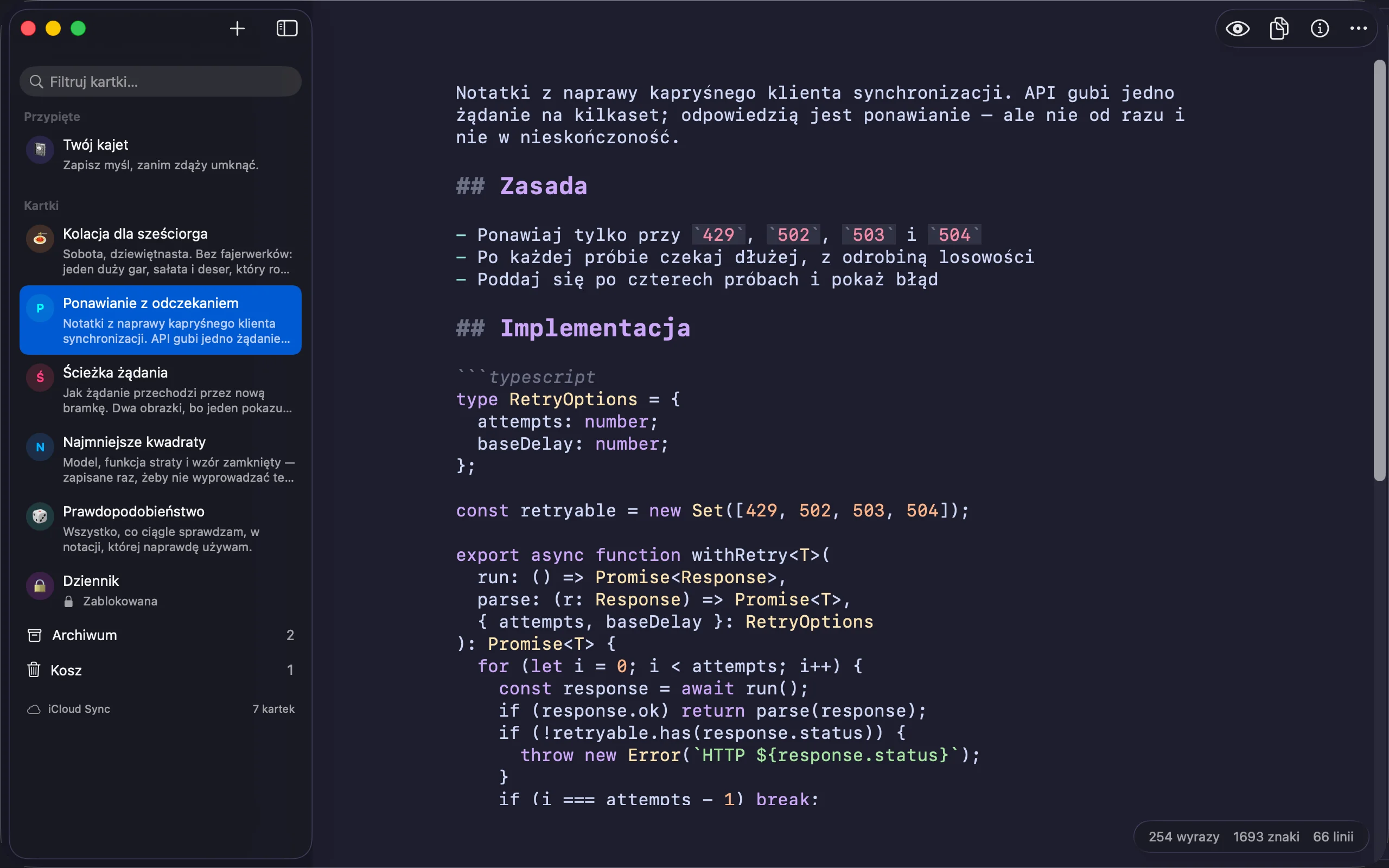Click the '66 linii' line count
Image resolution: width=1389 pixels, height=868 pixels.
1333,837
